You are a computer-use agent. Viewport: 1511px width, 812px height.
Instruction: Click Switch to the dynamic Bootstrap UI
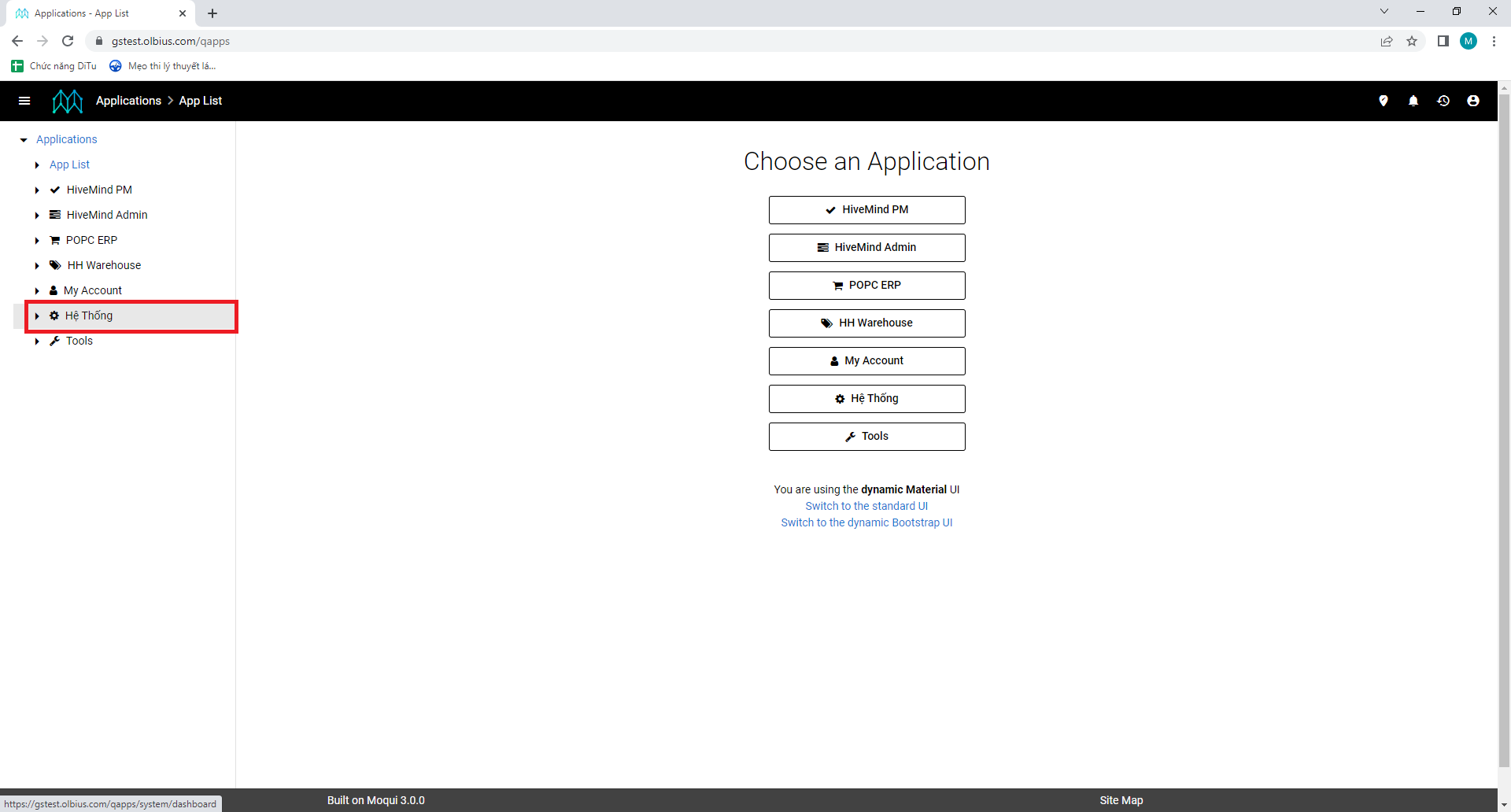click(866, 522)
